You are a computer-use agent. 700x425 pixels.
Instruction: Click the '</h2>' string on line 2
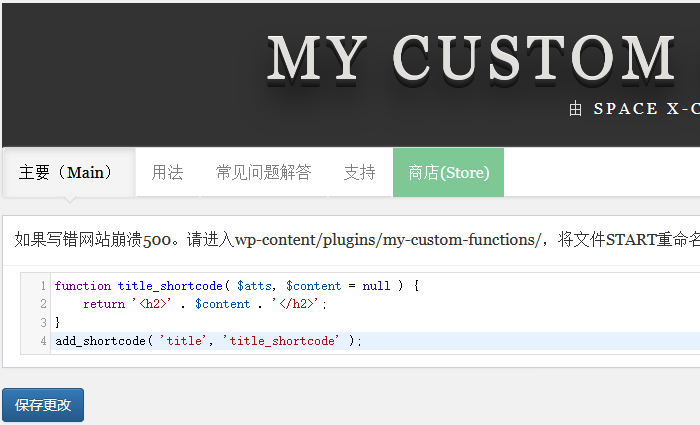pos(295,304)
